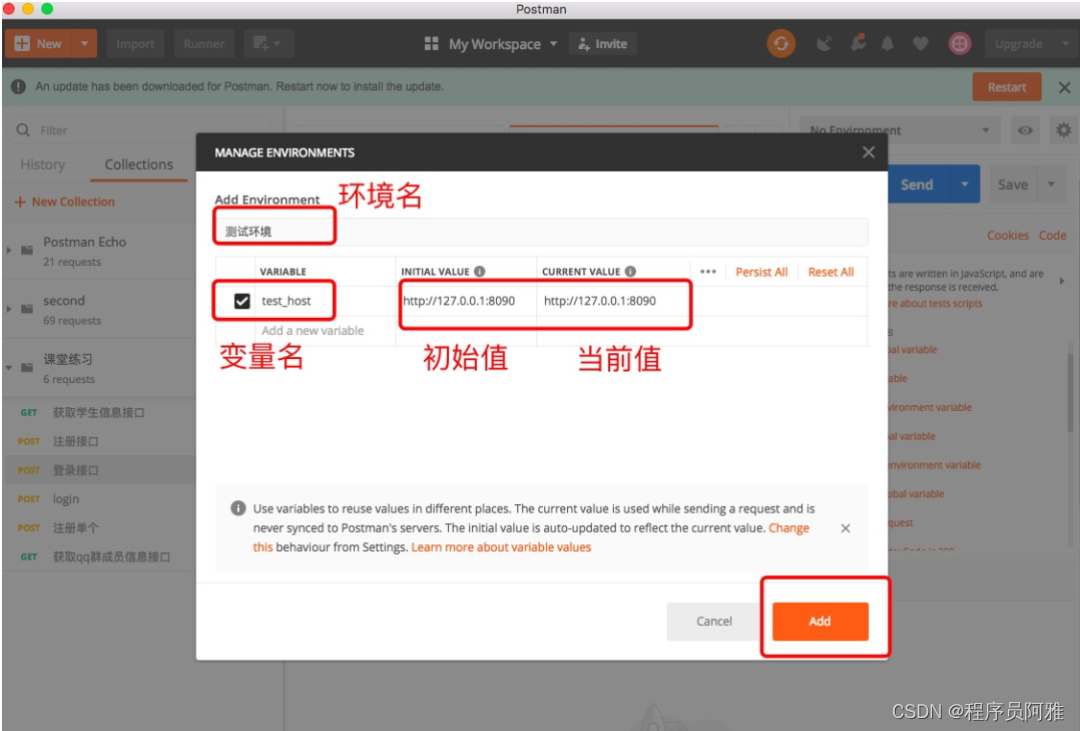Open the No Environment dropdown
Viewport: 1080px width, 731px height.
[x=900, y=130]
